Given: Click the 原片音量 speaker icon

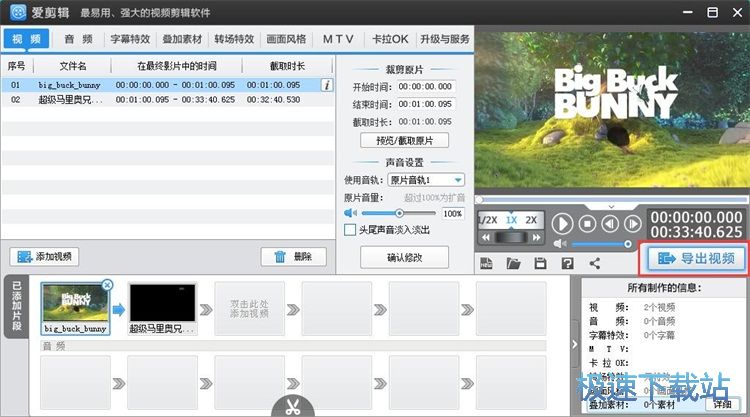Looking at the screenshot, I should (351, 213).
